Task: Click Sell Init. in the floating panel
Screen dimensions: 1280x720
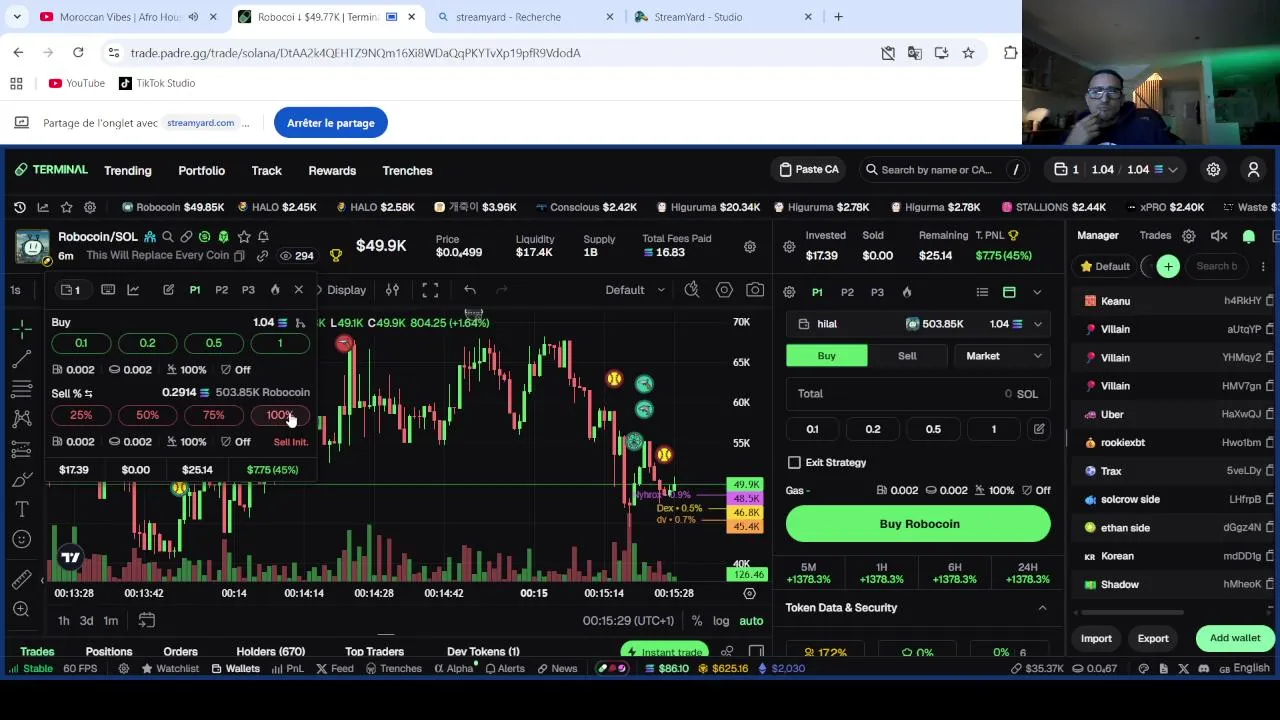Action: tap(290, 442)
